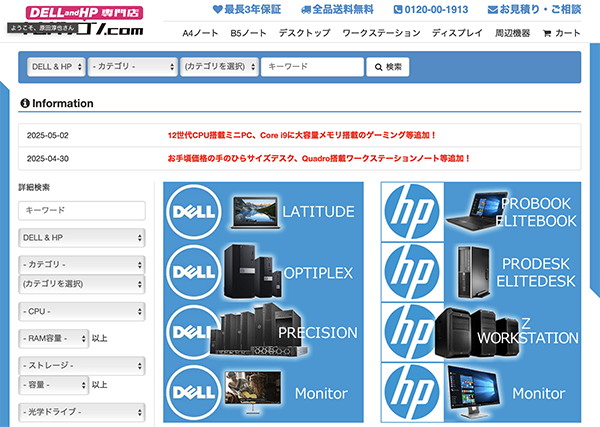The width and height of the screenshot is (600, 427).
Task: Click the 全品送料無料 link
Action: point(338,10)
